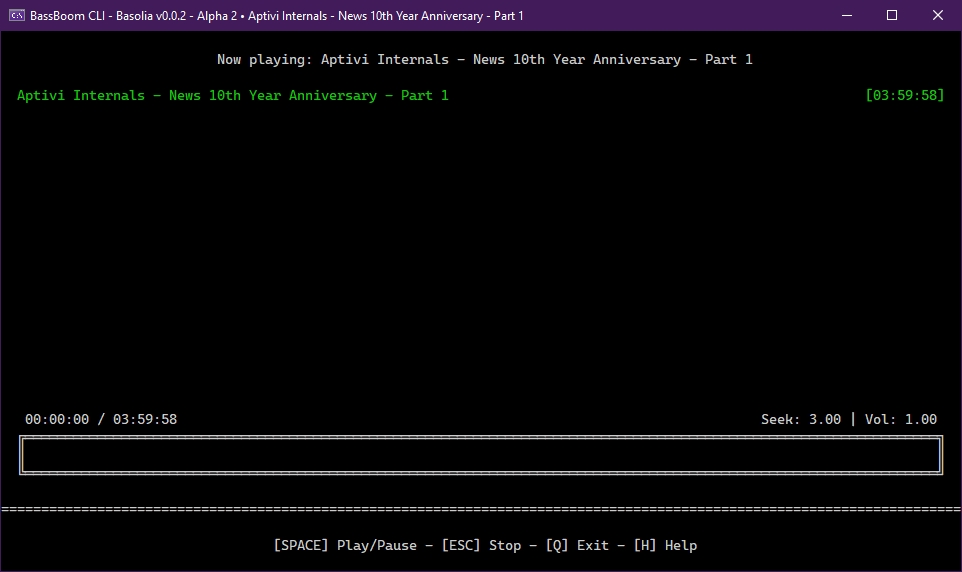This screenshot has height=572, width=962.
Task: Click the total time 03:59:58 beside elapsed time
Action: (145, 419)
